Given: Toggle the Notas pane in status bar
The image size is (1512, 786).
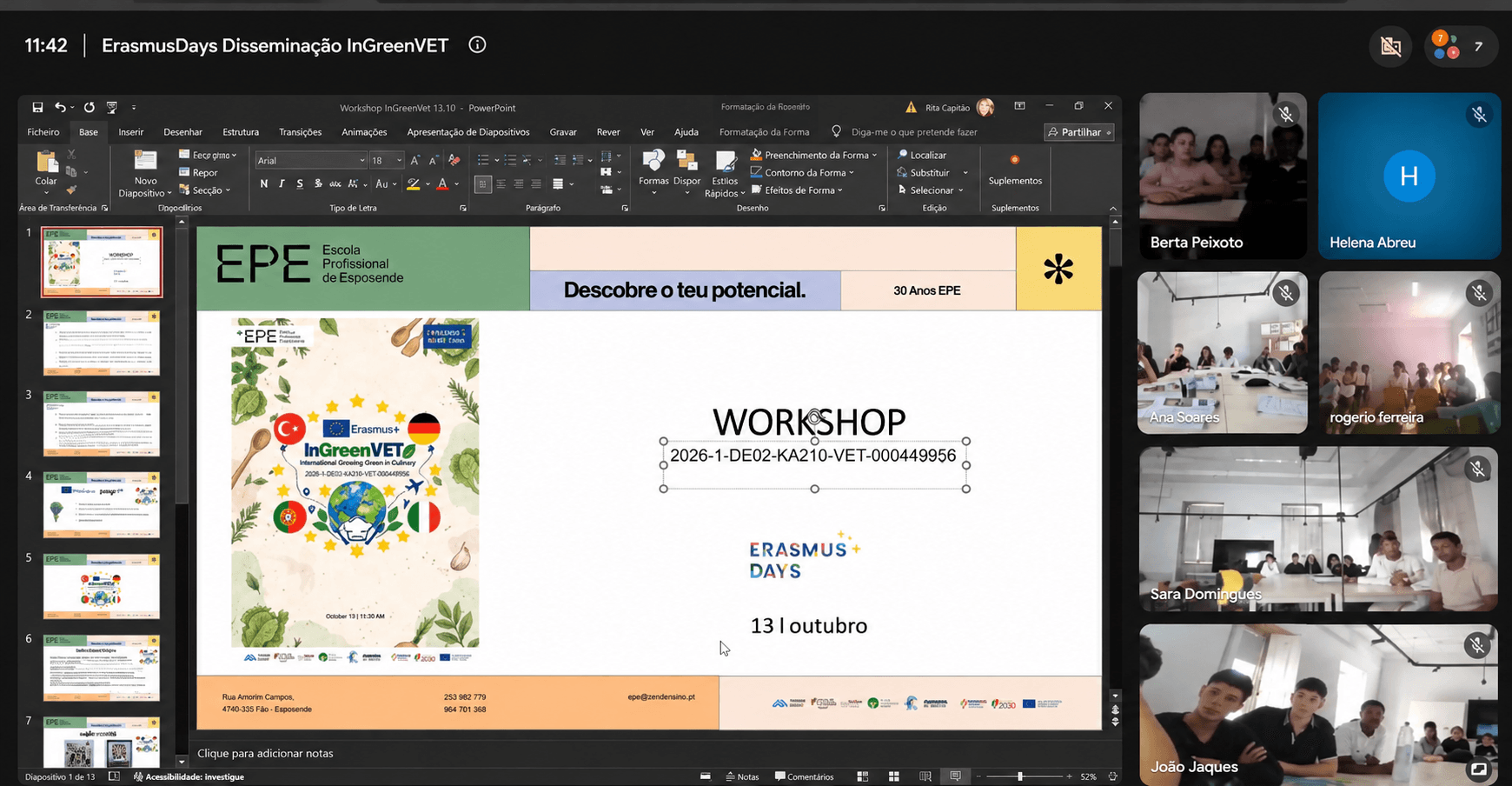Looking at the screenshot, I should [x=742, y=776].
